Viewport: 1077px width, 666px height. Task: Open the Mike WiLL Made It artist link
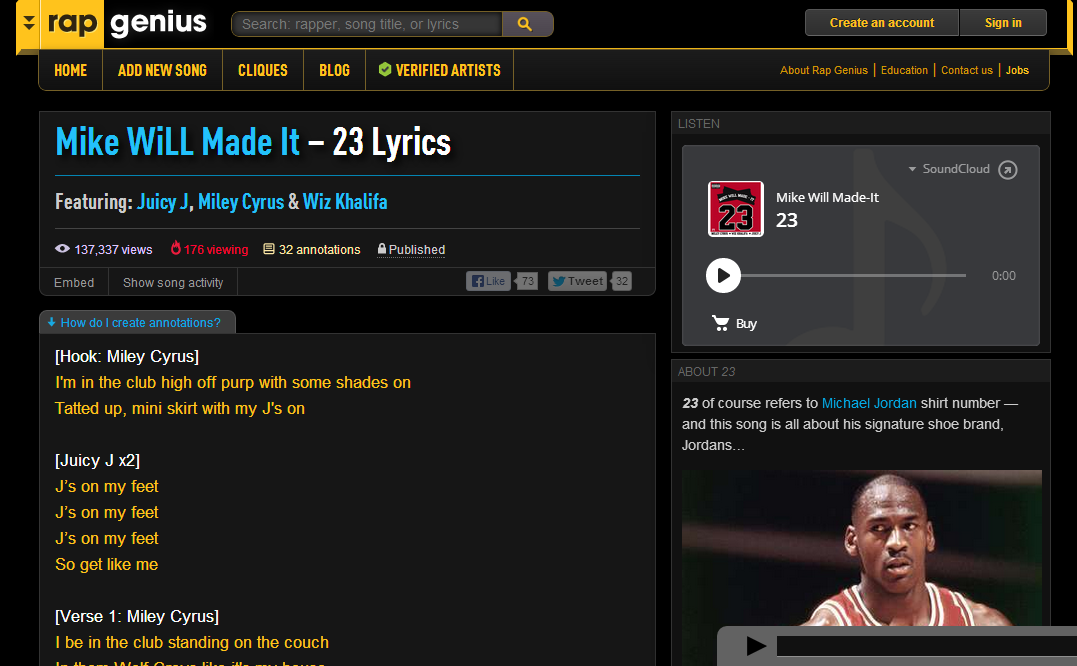point(177,142)
